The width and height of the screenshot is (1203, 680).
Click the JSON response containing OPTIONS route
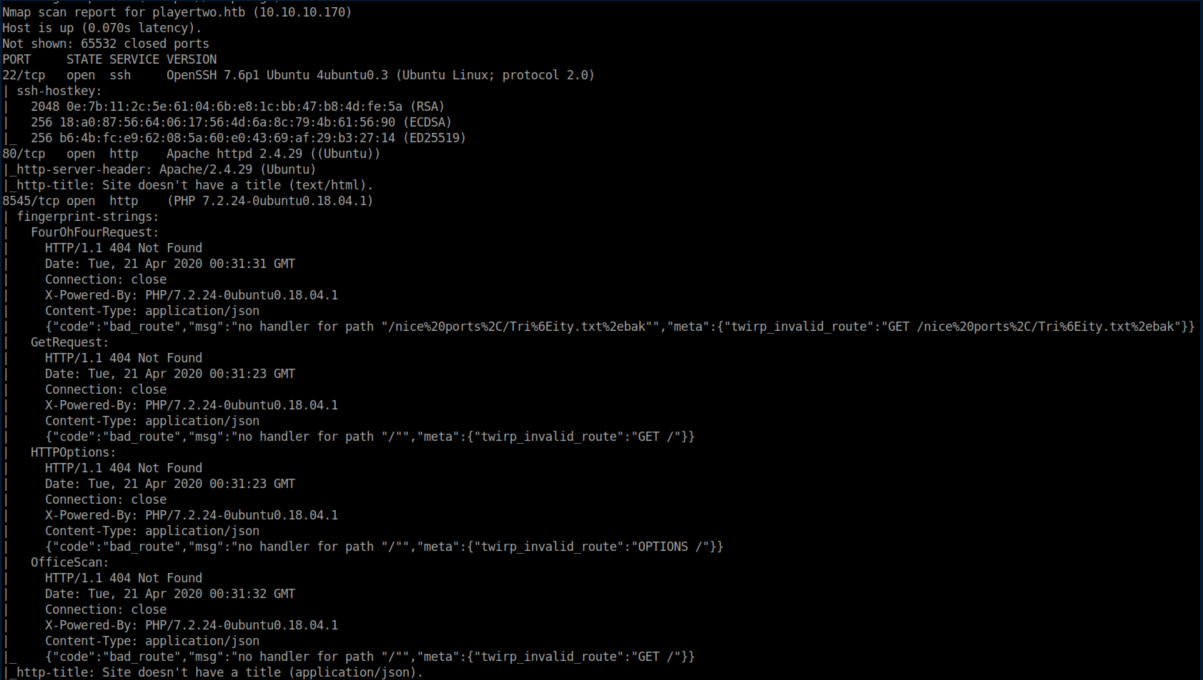coord(384,547)
